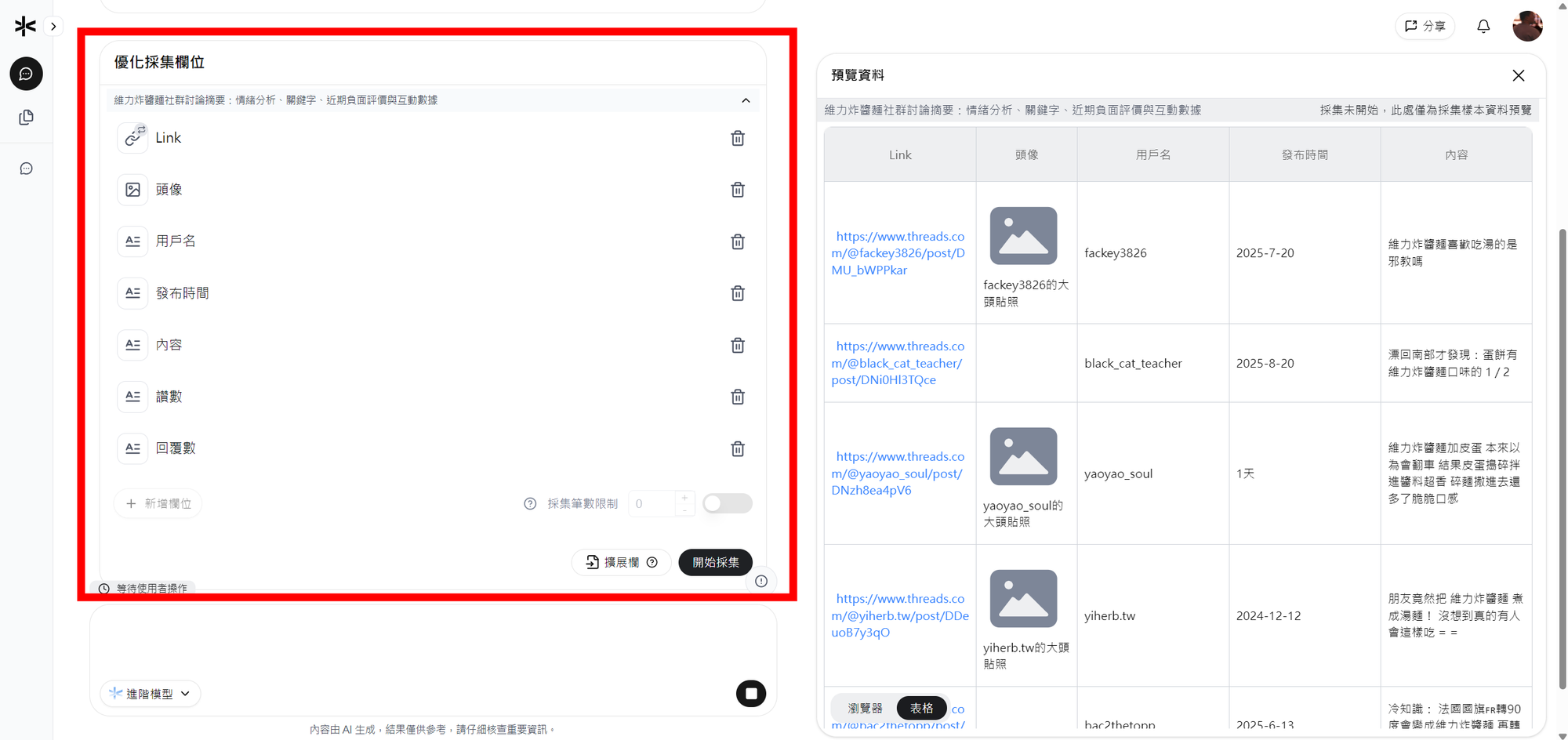Add a new field with 新增欄位
1568x740 pixels.
pyautogui.click(x=158, y=503)
